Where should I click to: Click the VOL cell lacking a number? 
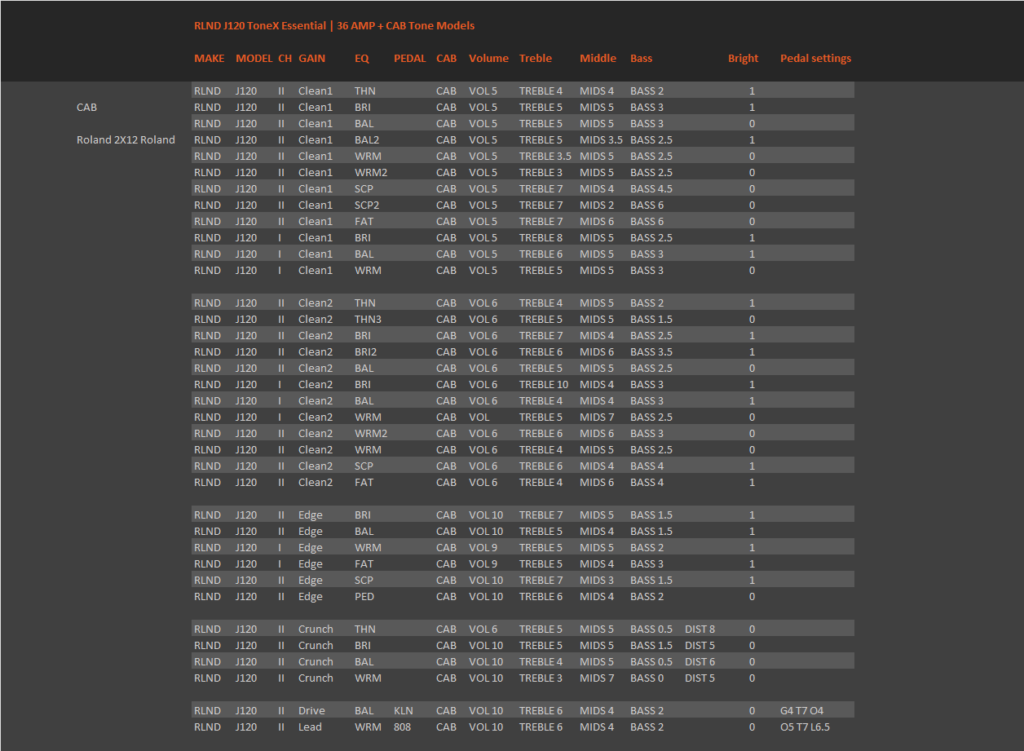[x=479, y=417]
